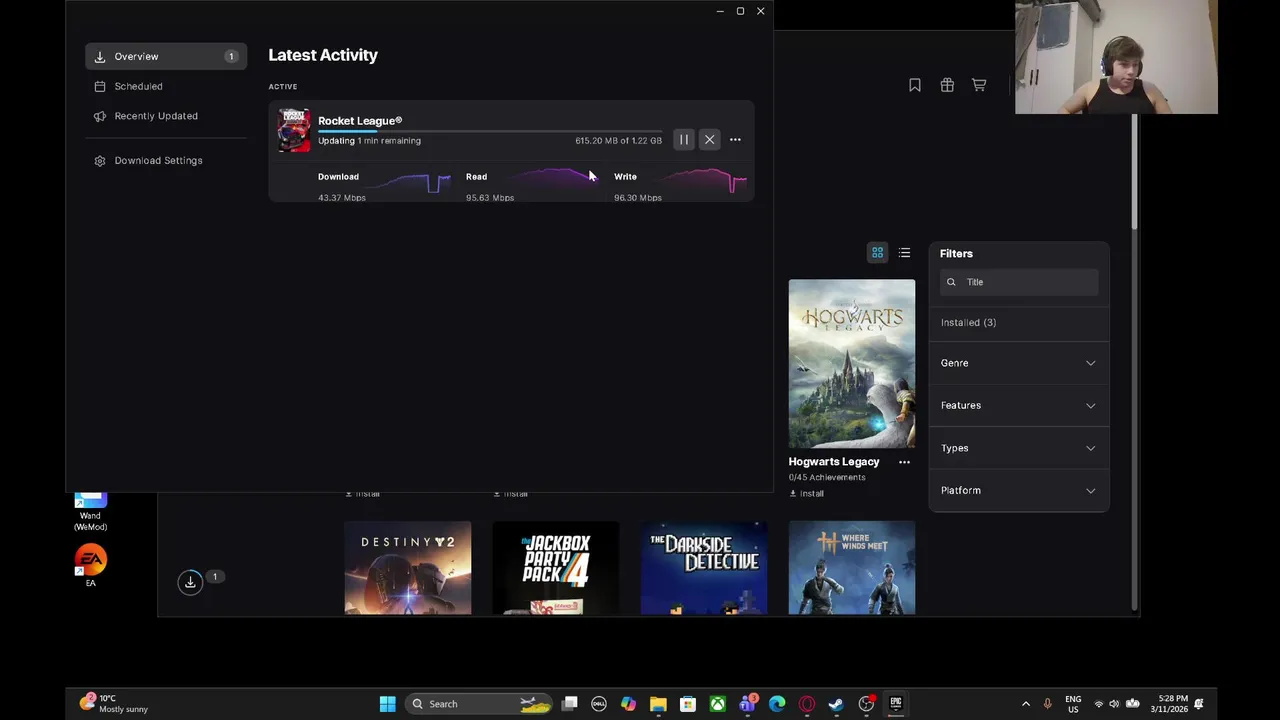The height and width of the screenshot is (720, 1280).
Task: Open the Wi-Fi network tray icon
Action: coord(1099,704)
